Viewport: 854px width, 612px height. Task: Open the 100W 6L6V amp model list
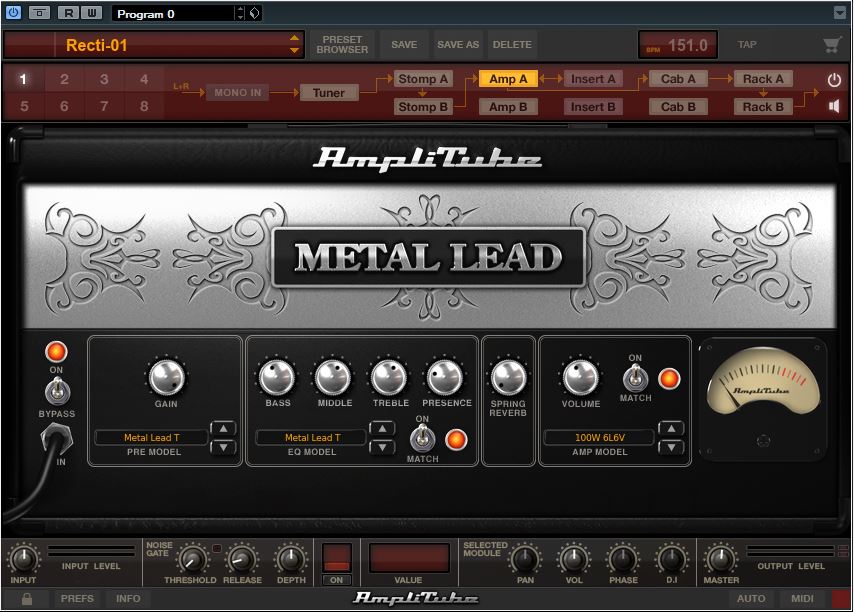click(599, 437)
